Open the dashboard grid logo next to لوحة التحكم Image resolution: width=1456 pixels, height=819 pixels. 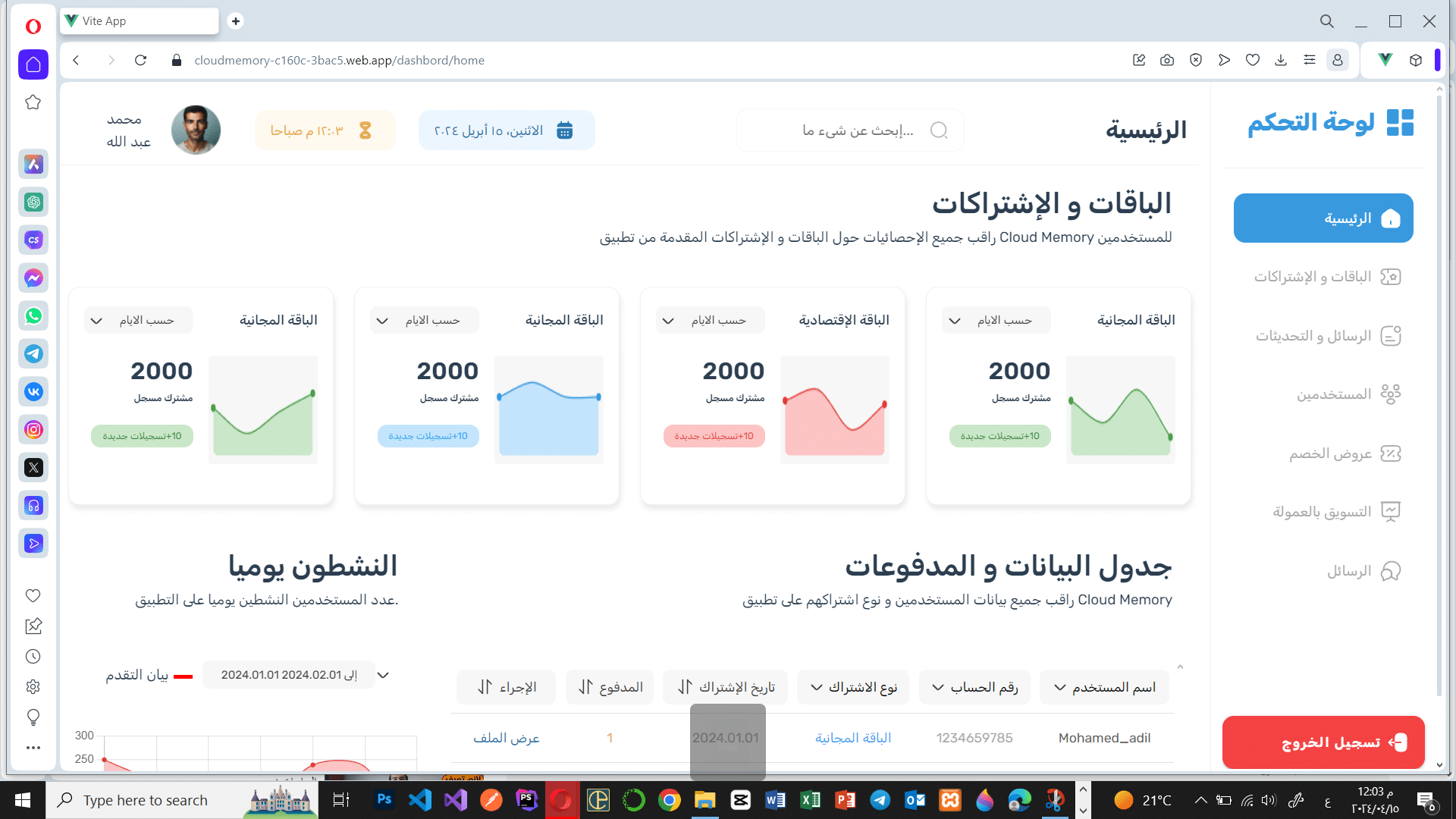pyautogui.click(x=1399, y=121)
